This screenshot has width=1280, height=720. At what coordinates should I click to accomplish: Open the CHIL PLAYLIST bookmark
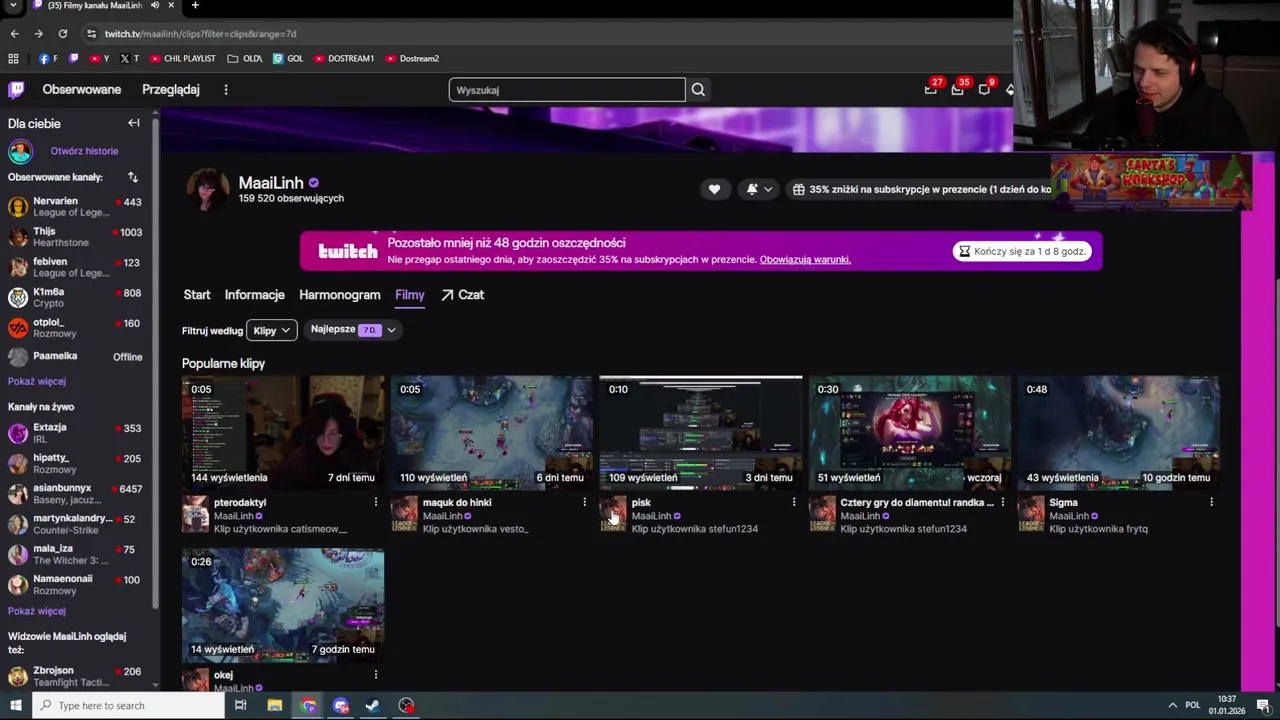tap(183, 59)
